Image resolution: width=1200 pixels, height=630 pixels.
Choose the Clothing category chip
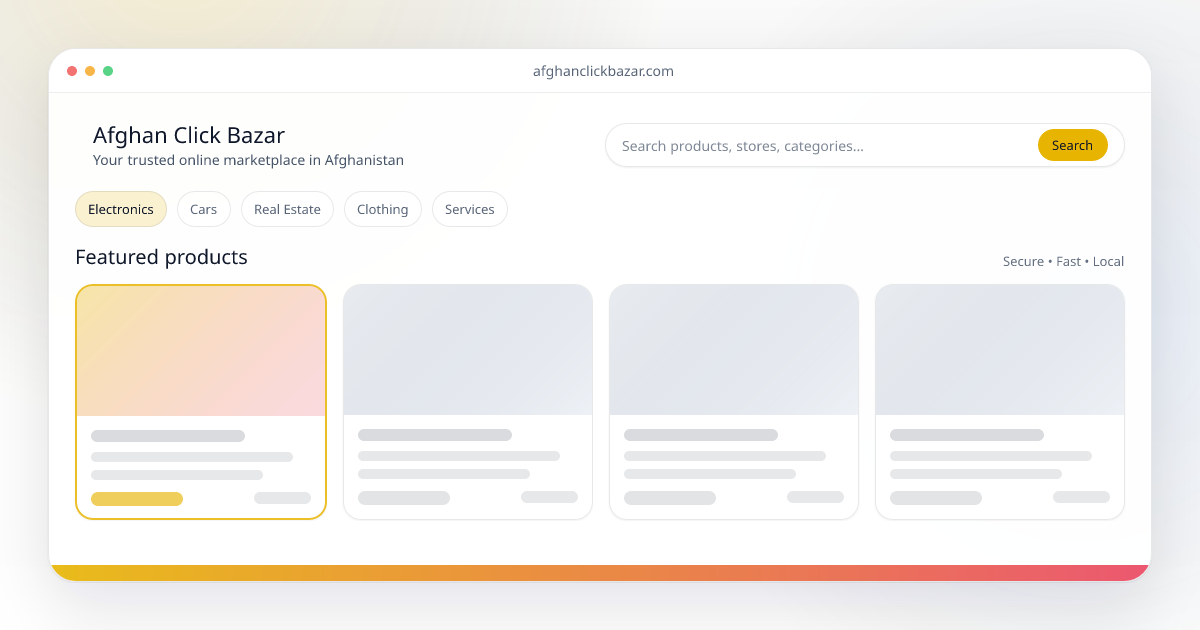382,209
